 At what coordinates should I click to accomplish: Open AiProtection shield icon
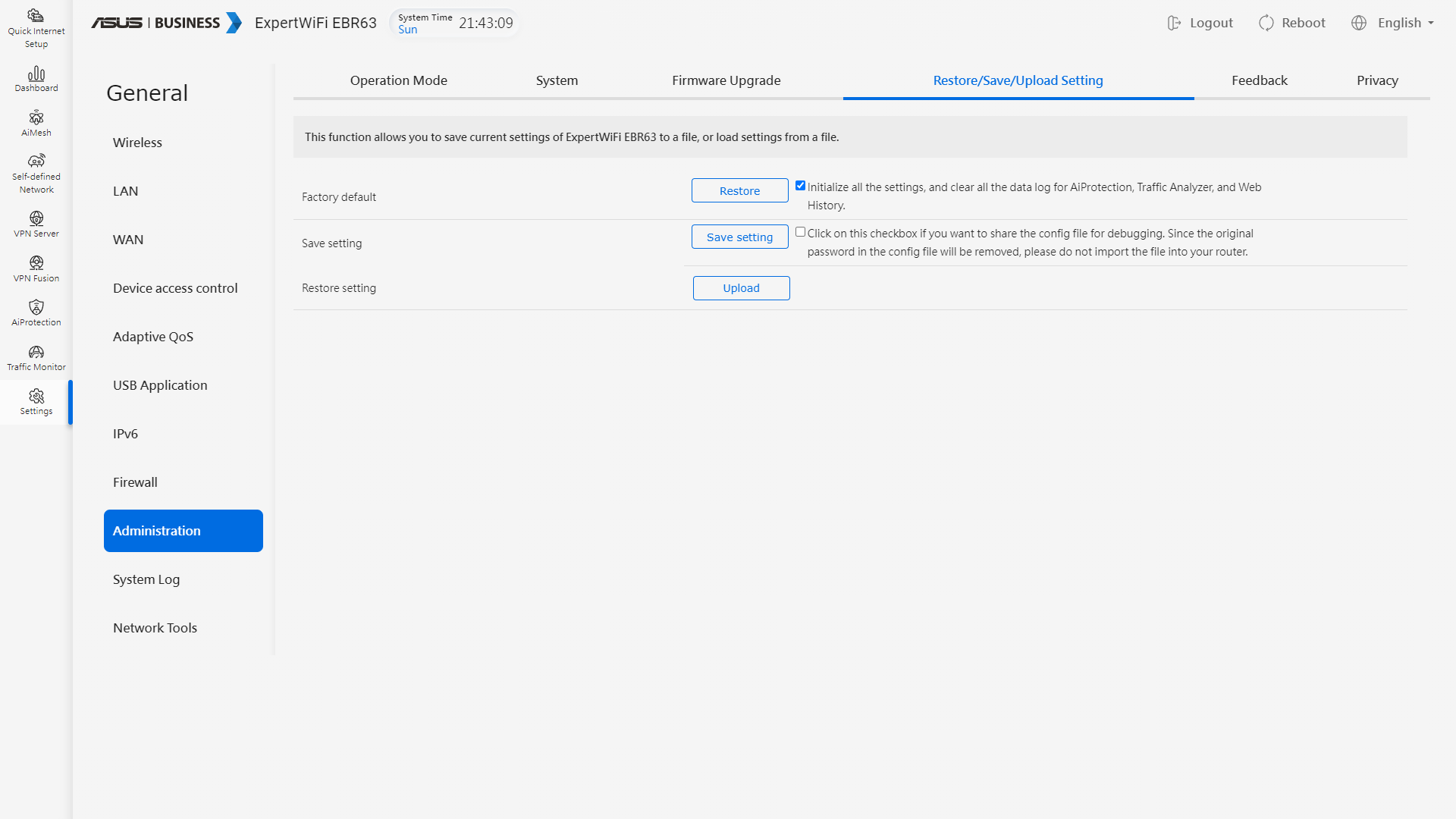pos(36,312)
